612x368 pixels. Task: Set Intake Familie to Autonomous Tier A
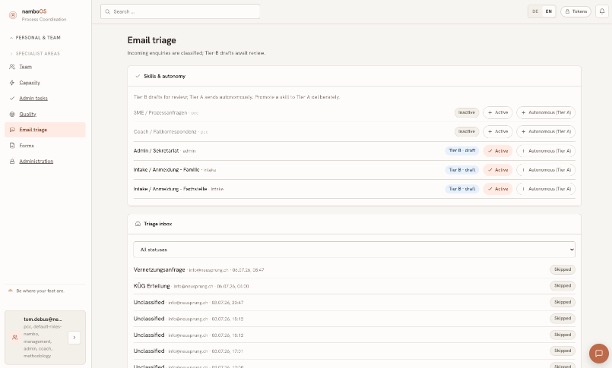point(546,170)
